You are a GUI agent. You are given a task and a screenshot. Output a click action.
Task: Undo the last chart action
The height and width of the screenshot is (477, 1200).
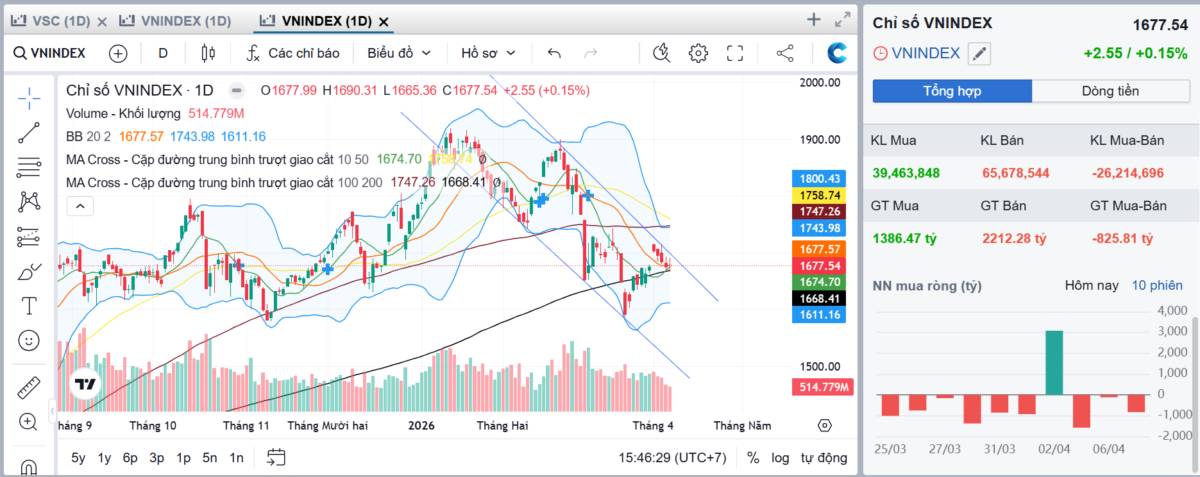point(555,53)
